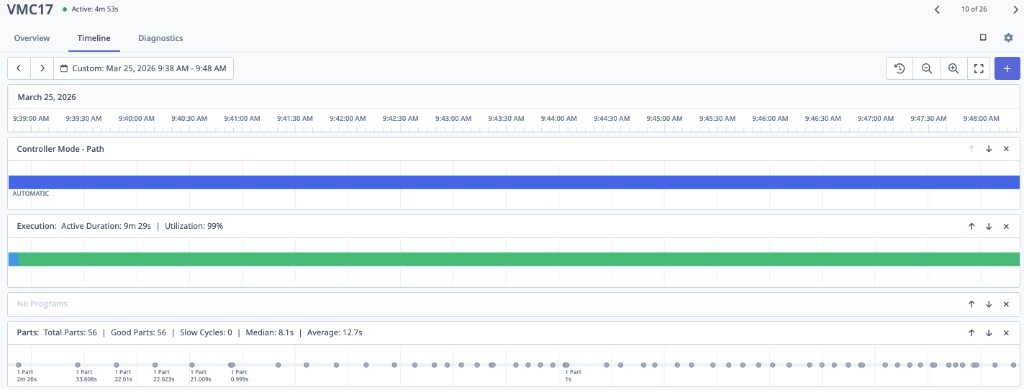Click the 9:45:30 AM time label
The width and height of the screenshot is (1024, 390).
coord(717,119)
